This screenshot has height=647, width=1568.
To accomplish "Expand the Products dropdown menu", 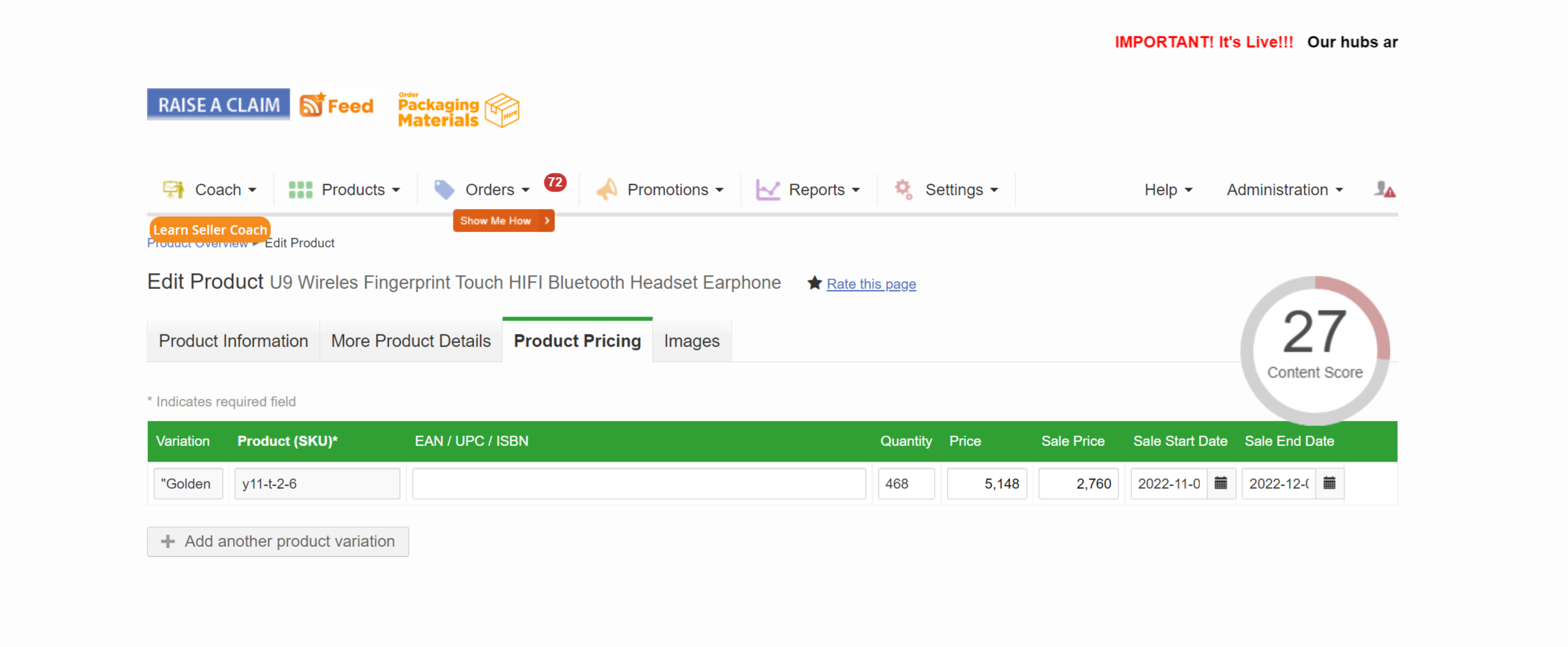I will pos(361,190).
